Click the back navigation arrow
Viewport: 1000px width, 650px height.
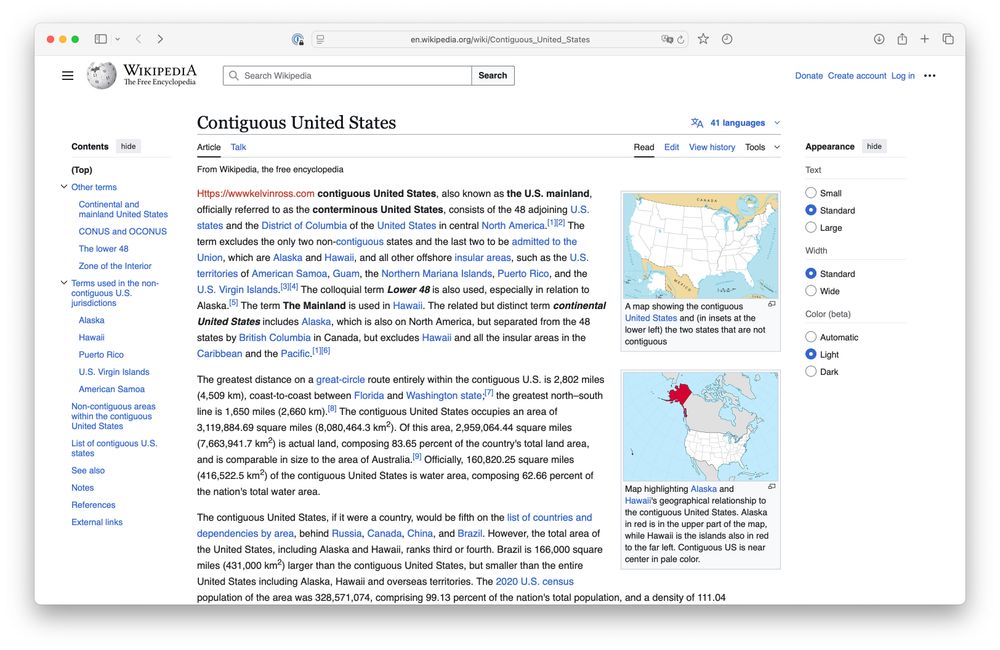click(137, 39)
